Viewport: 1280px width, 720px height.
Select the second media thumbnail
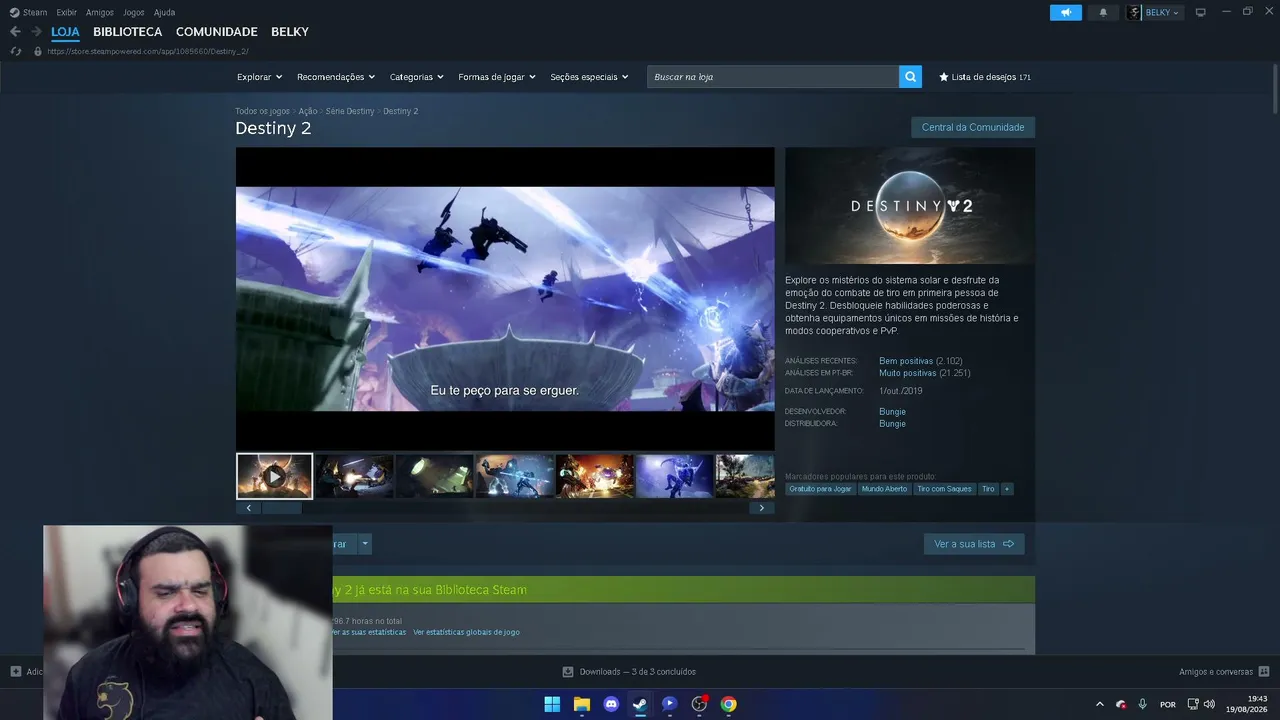pyautogui.click(x=355, y=476)
